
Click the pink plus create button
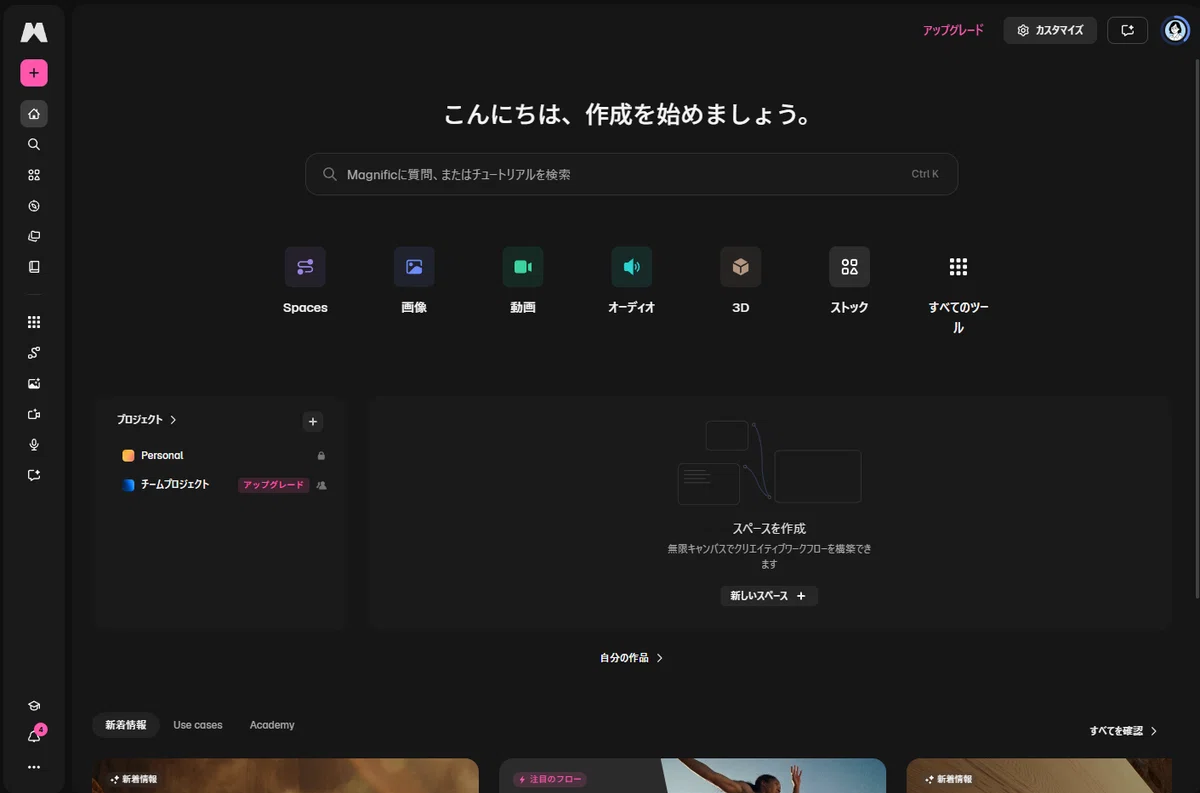click(34, 73)
